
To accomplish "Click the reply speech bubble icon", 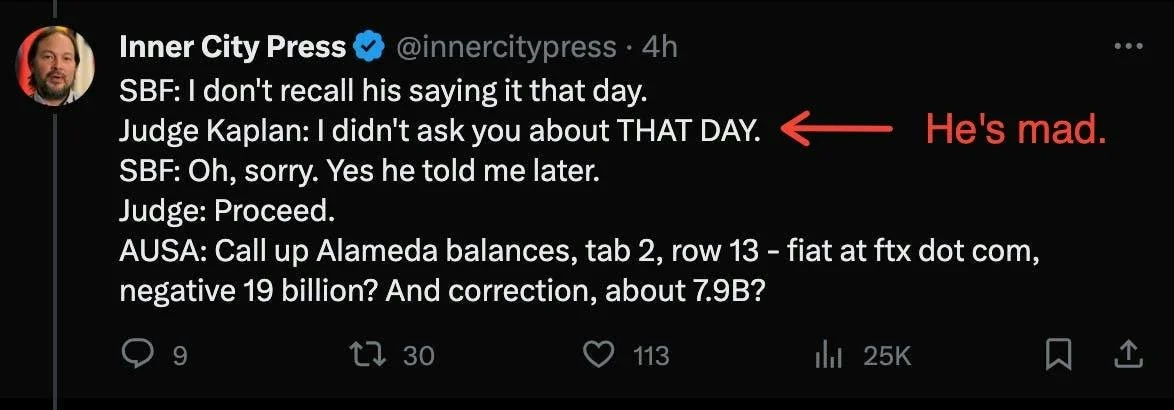I will (135, 354).
